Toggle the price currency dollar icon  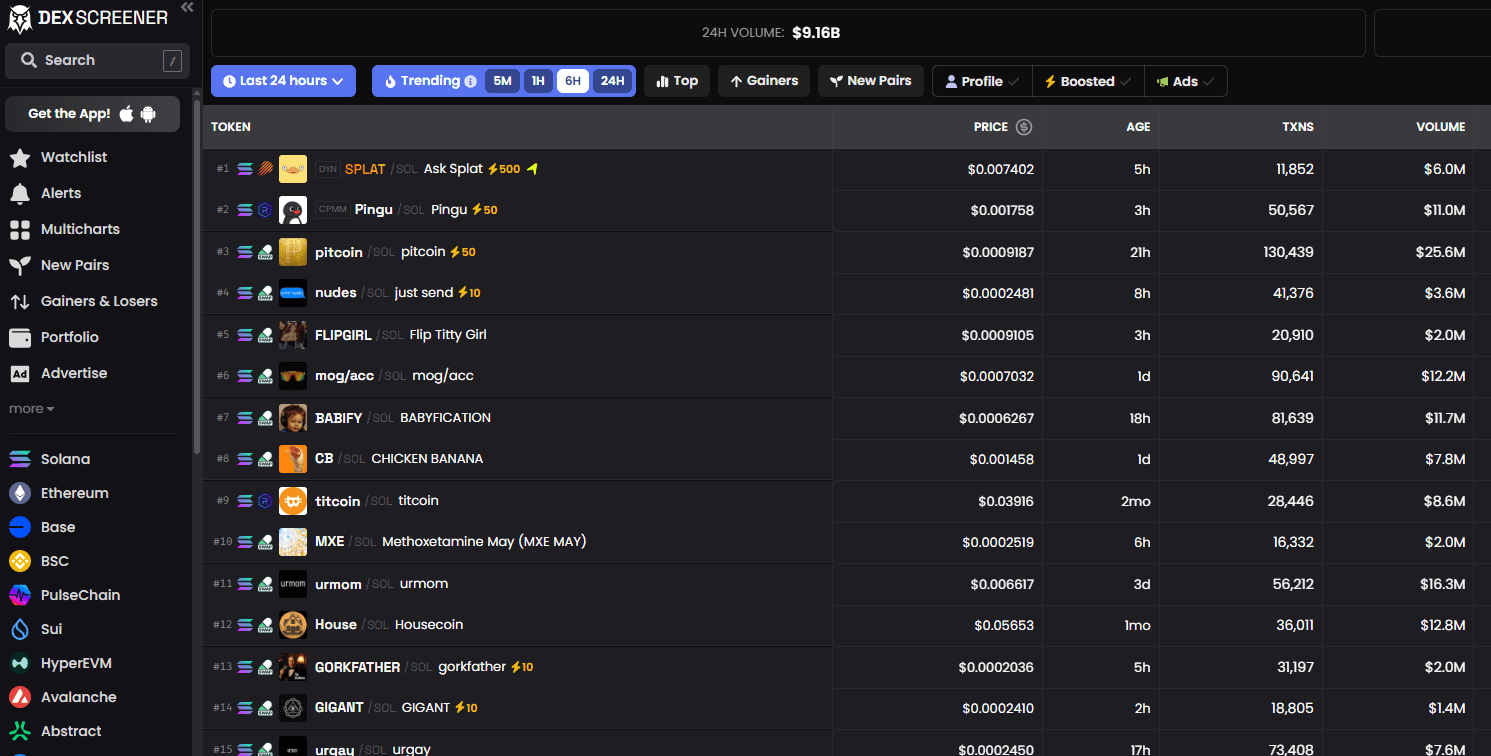(x=1024, y=127)
